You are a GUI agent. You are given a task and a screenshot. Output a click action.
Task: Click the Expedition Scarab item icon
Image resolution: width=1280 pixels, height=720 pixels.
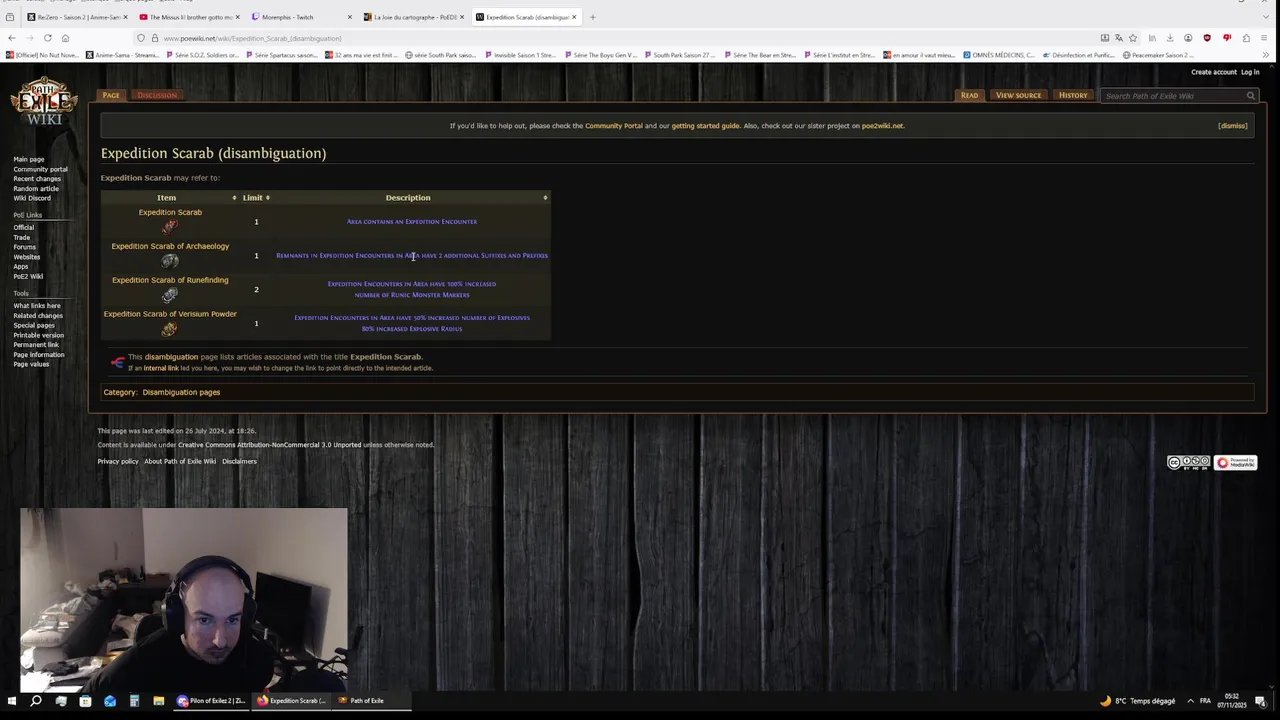(170, 227)
